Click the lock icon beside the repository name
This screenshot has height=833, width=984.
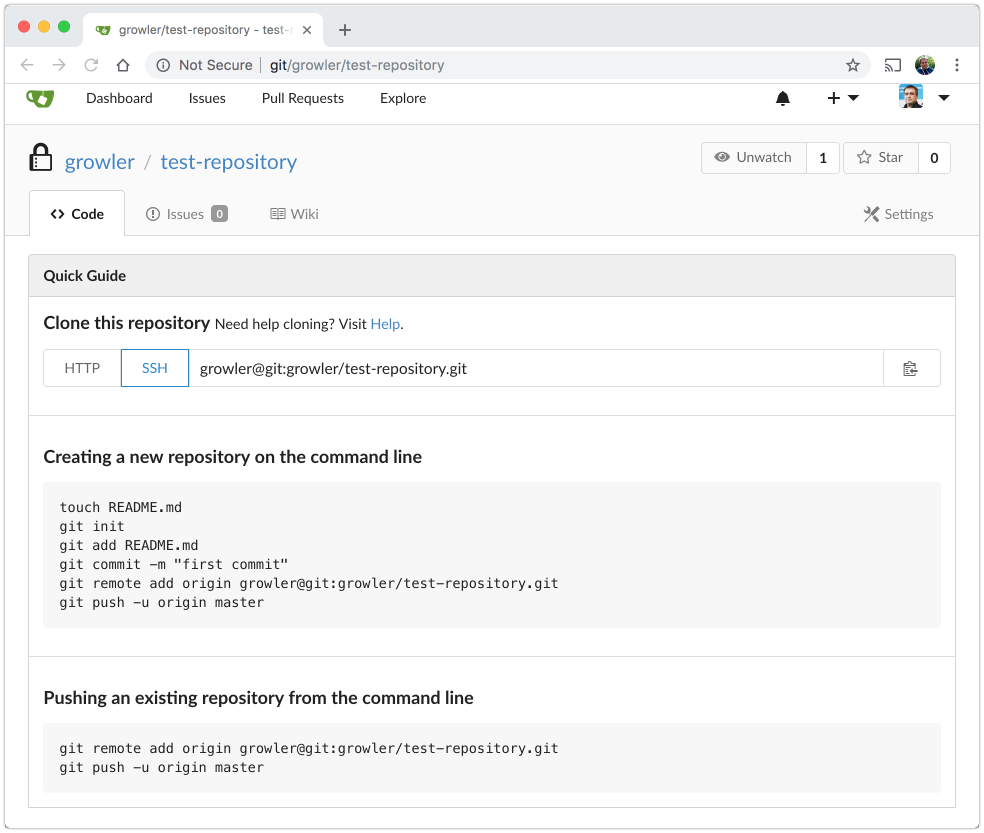[41, 160]
